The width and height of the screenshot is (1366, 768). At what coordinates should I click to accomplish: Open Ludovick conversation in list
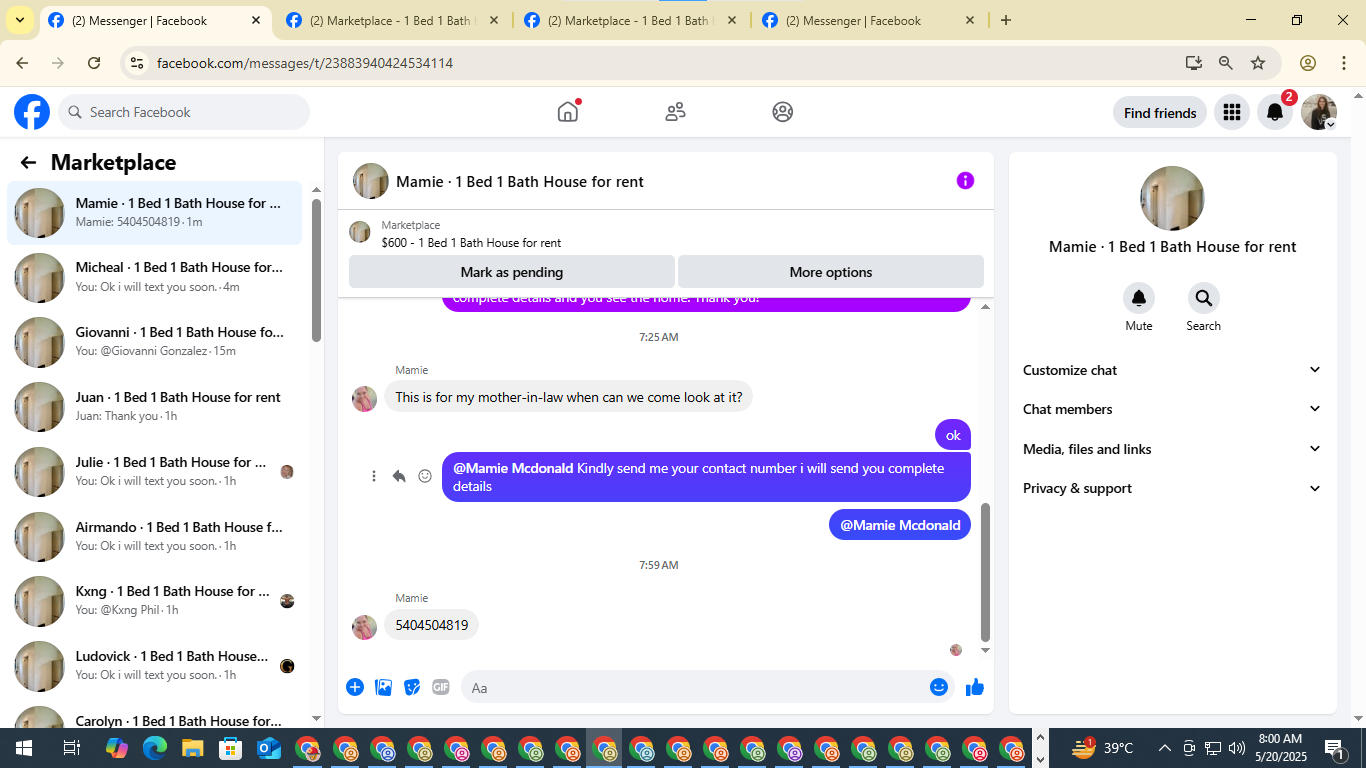(x=155, y=666)
